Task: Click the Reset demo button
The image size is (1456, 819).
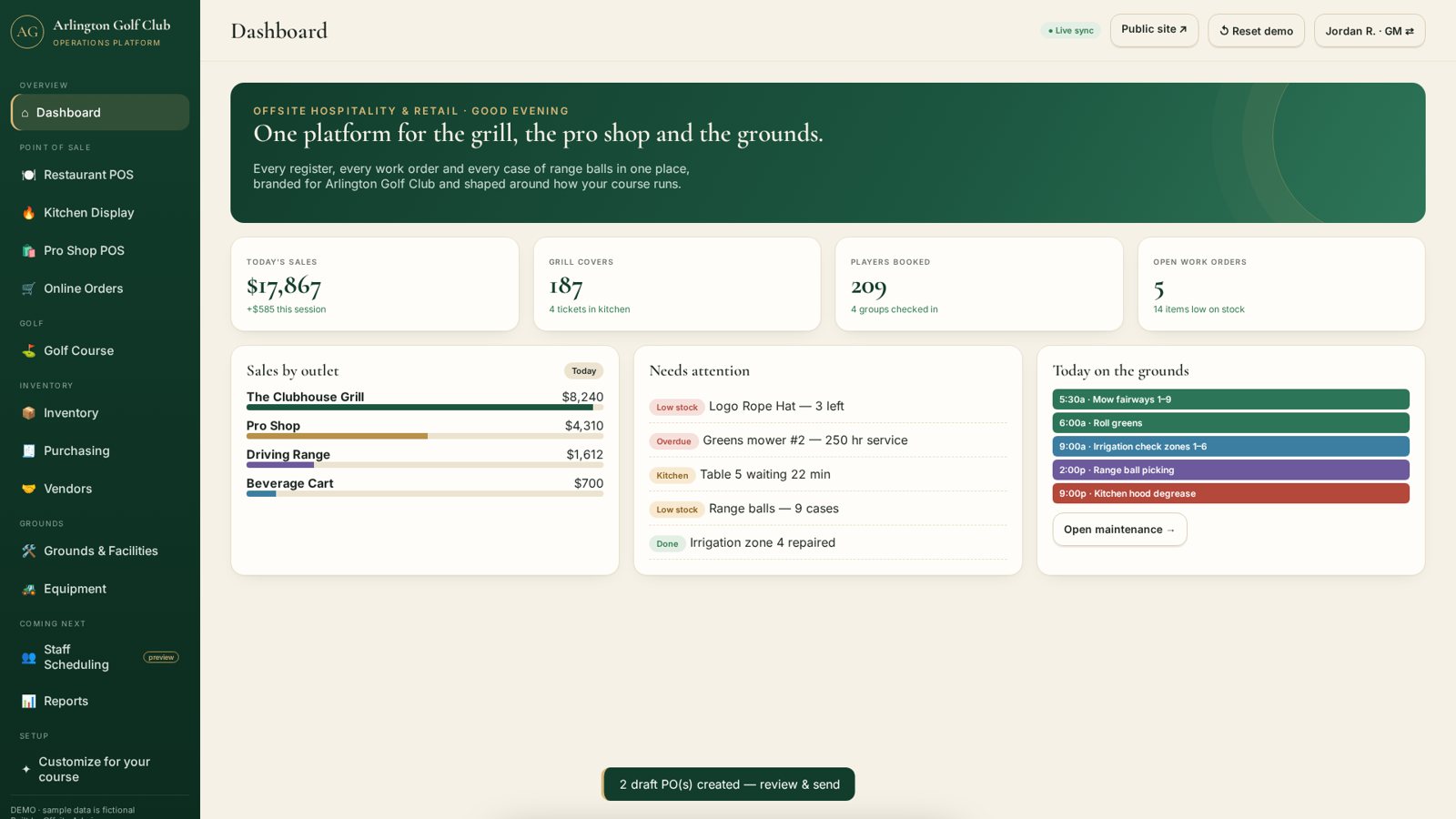Action: click(1256, 31)
